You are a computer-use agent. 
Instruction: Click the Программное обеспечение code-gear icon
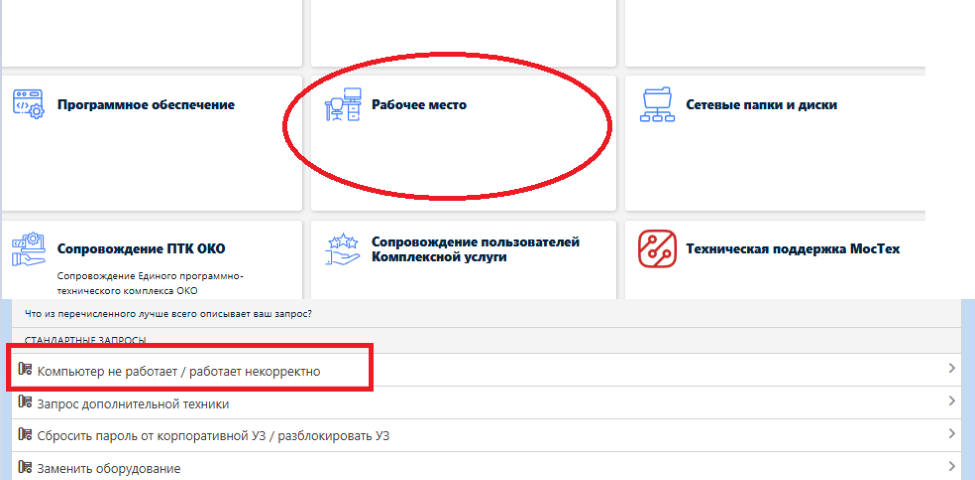29,104
